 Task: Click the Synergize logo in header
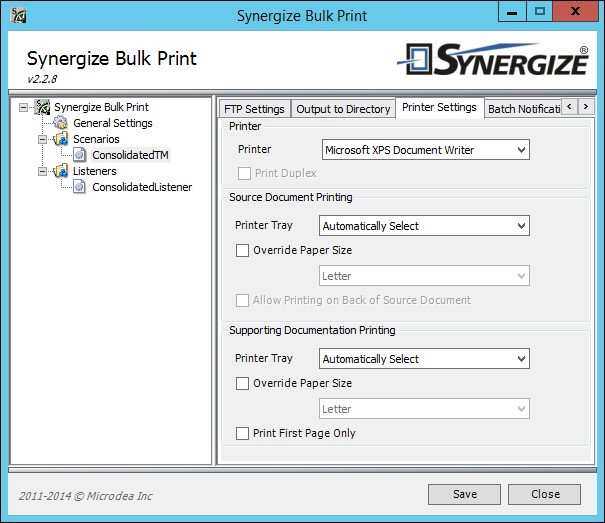[493, 59]
